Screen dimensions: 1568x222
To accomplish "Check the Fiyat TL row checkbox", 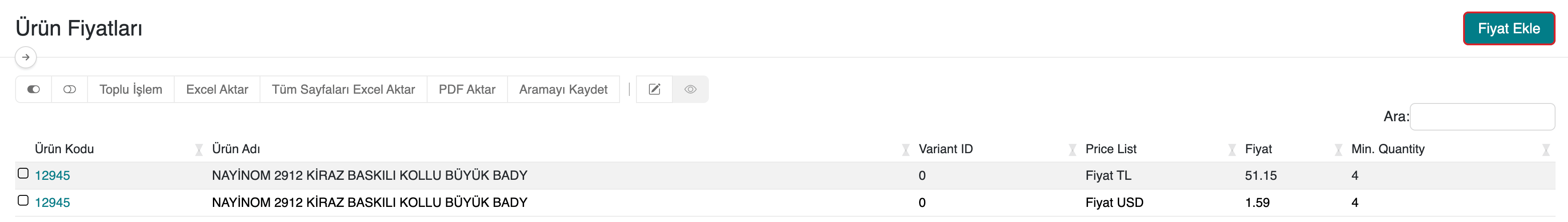I will click(x=23, y=173).
